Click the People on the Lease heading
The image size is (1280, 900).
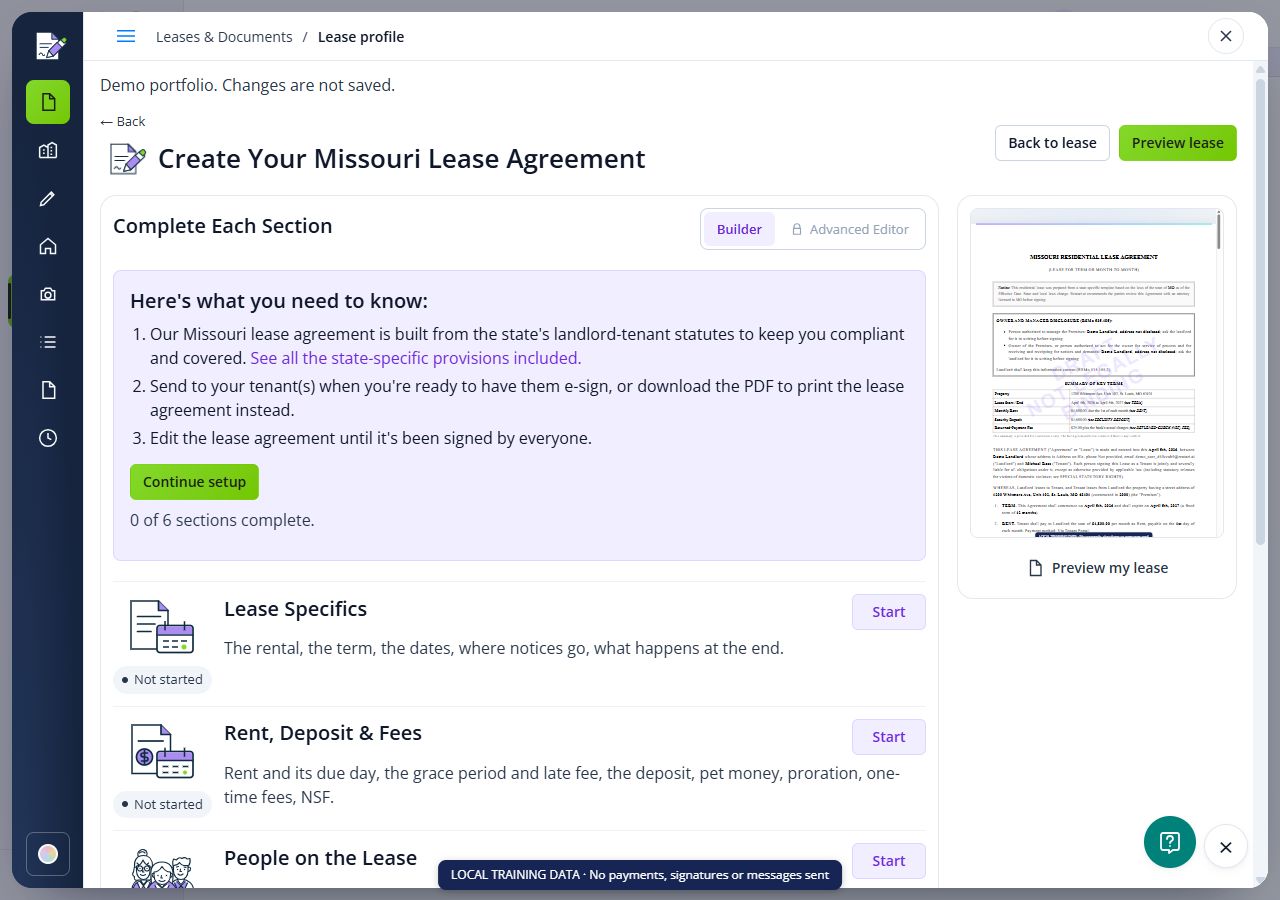tap(320, 858)
